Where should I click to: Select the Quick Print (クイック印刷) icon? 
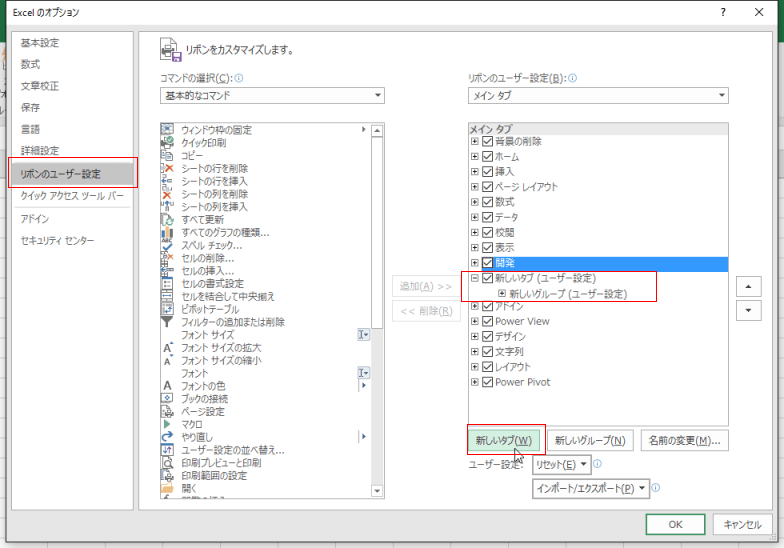167,142
